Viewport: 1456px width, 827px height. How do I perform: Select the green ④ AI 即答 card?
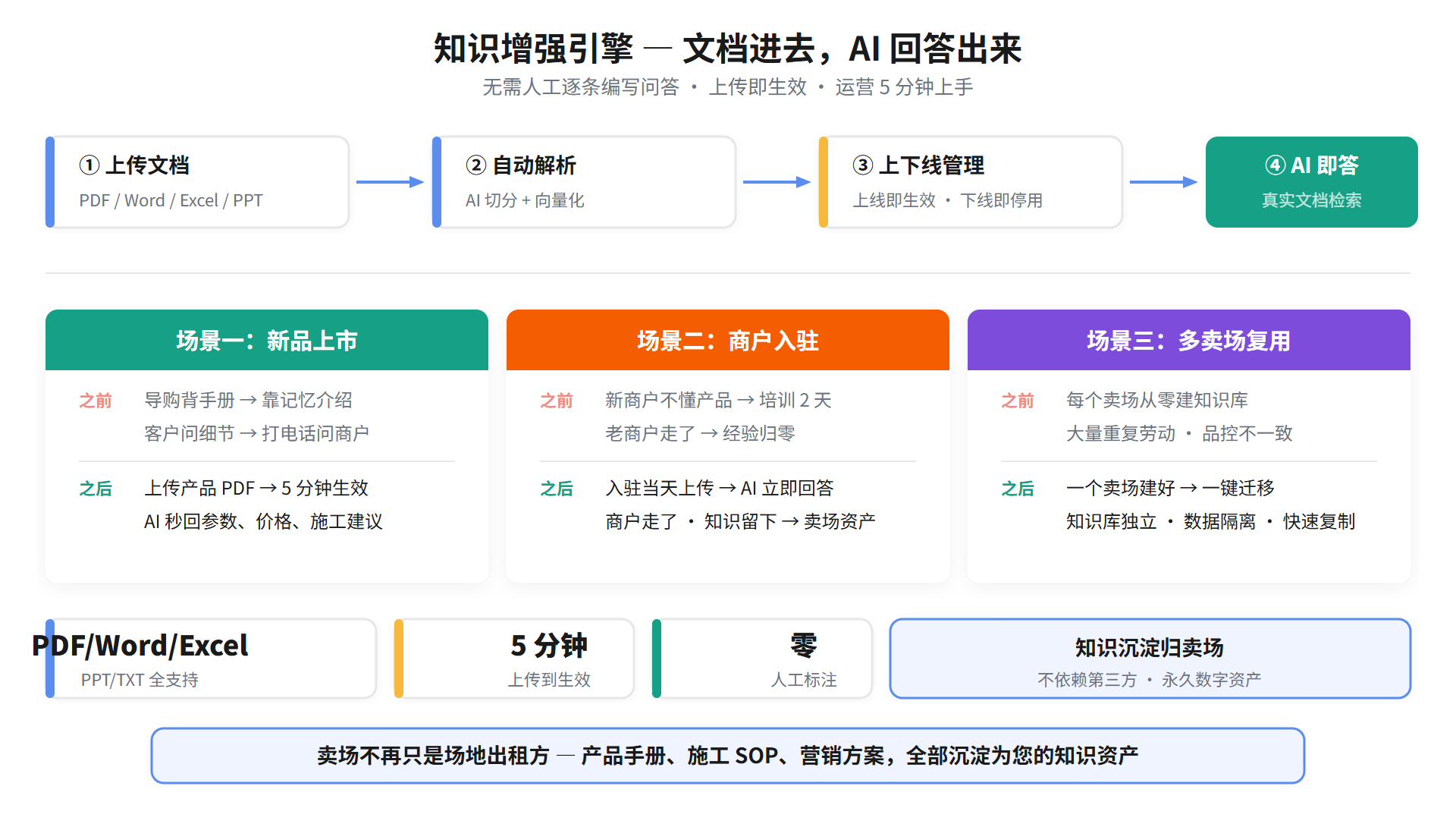[1312, 182]
